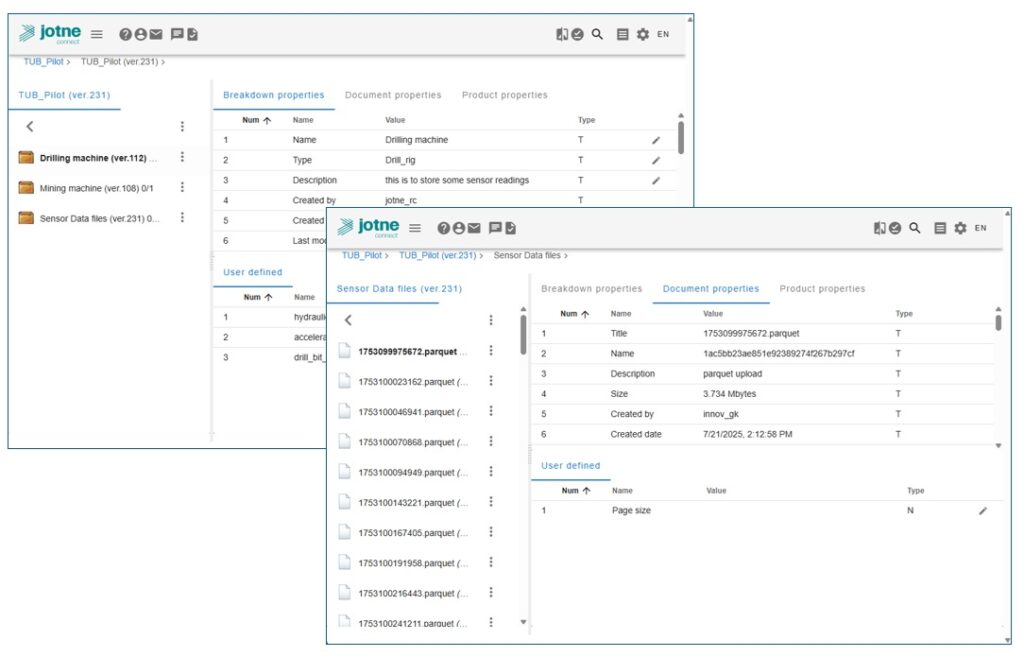Image resolution: width=1024 pixels, height=657 pixels.
Task: Select Breakdown properties tab in Sensor Data window
Action: [591, 289]
